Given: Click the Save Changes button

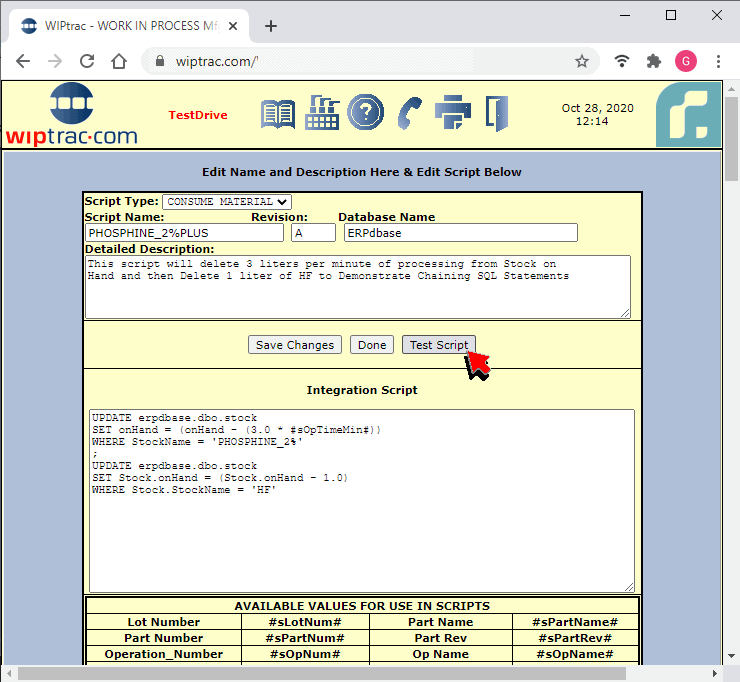Looking at the screenshot, I should pos(295,345).
